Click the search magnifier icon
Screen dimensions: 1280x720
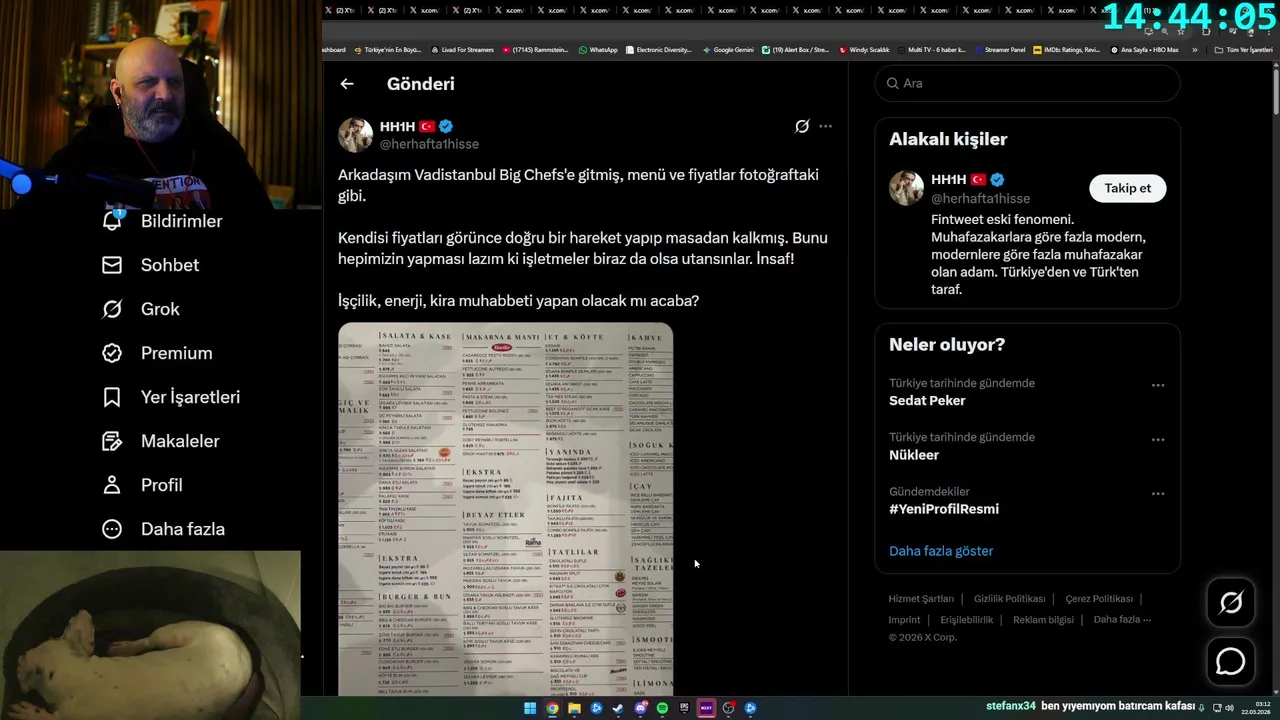point(892,83)
